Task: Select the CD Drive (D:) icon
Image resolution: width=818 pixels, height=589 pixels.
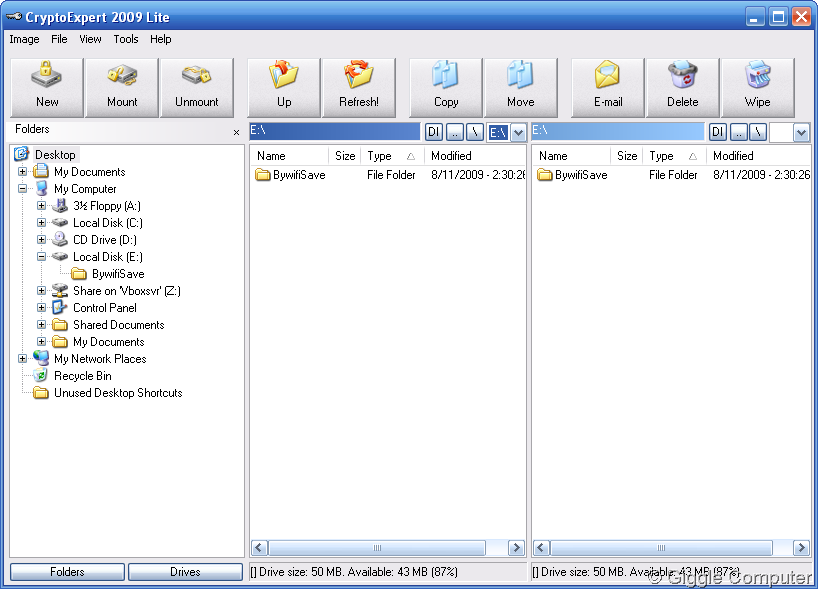Action: [60, 239]
